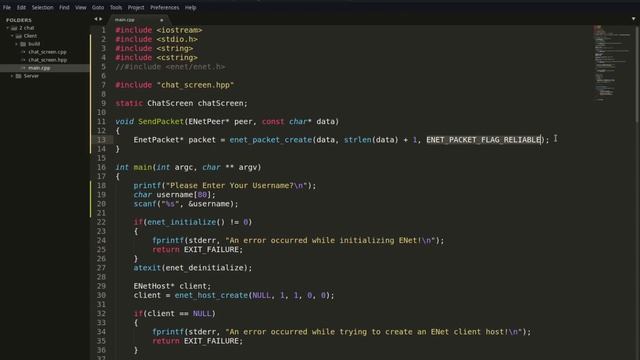Click strlen on line 13
The height and width of the screenshot is (360, 640).
pyautogui.click(x=358, y=140)
